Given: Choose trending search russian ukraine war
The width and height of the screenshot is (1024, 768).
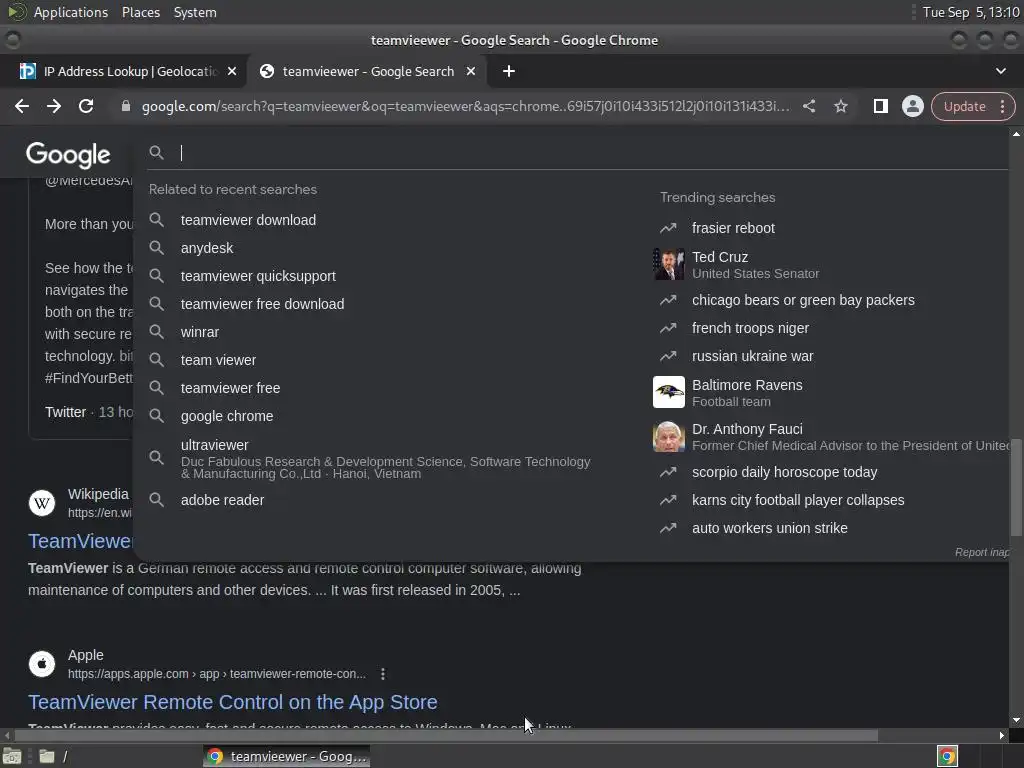Looking at the screenshot, I should coord(752,357).
